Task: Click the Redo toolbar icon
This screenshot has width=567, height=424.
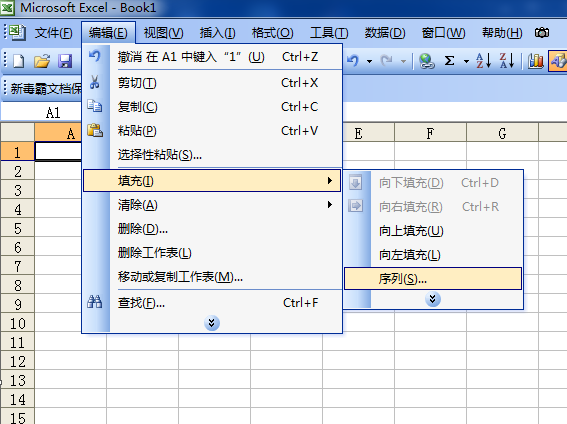Action: click(x=387, y=61)
